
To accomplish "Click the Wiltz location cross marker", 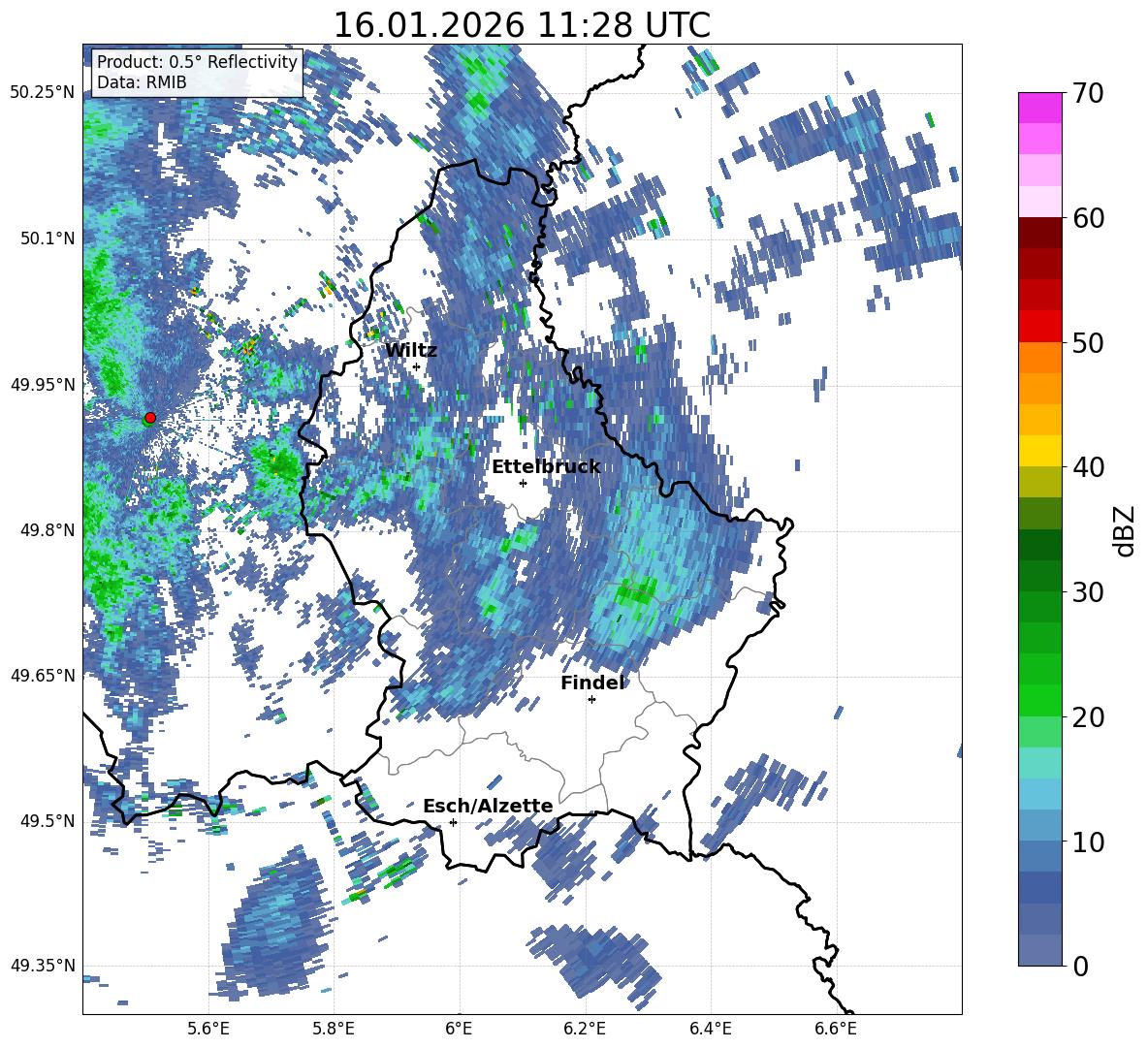I will pyautogui.click(x=416, y=366).
